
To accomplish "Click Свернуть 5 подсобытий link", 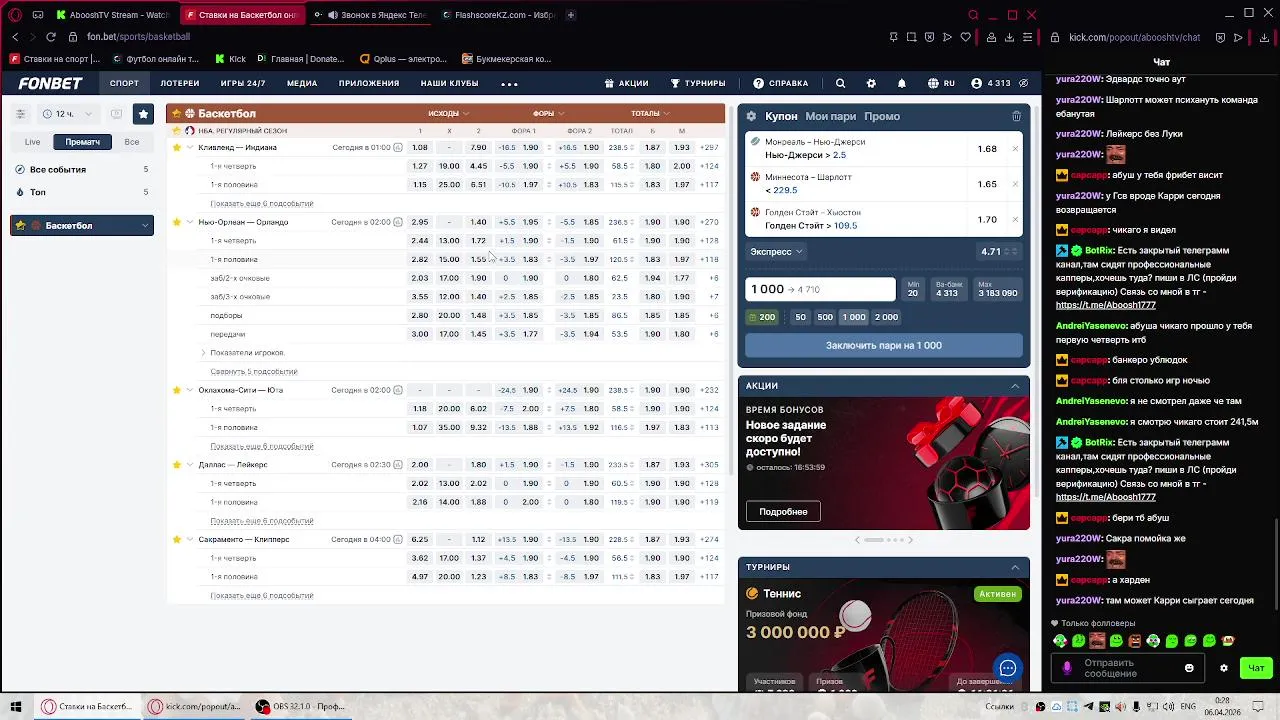I will (253, 371).
